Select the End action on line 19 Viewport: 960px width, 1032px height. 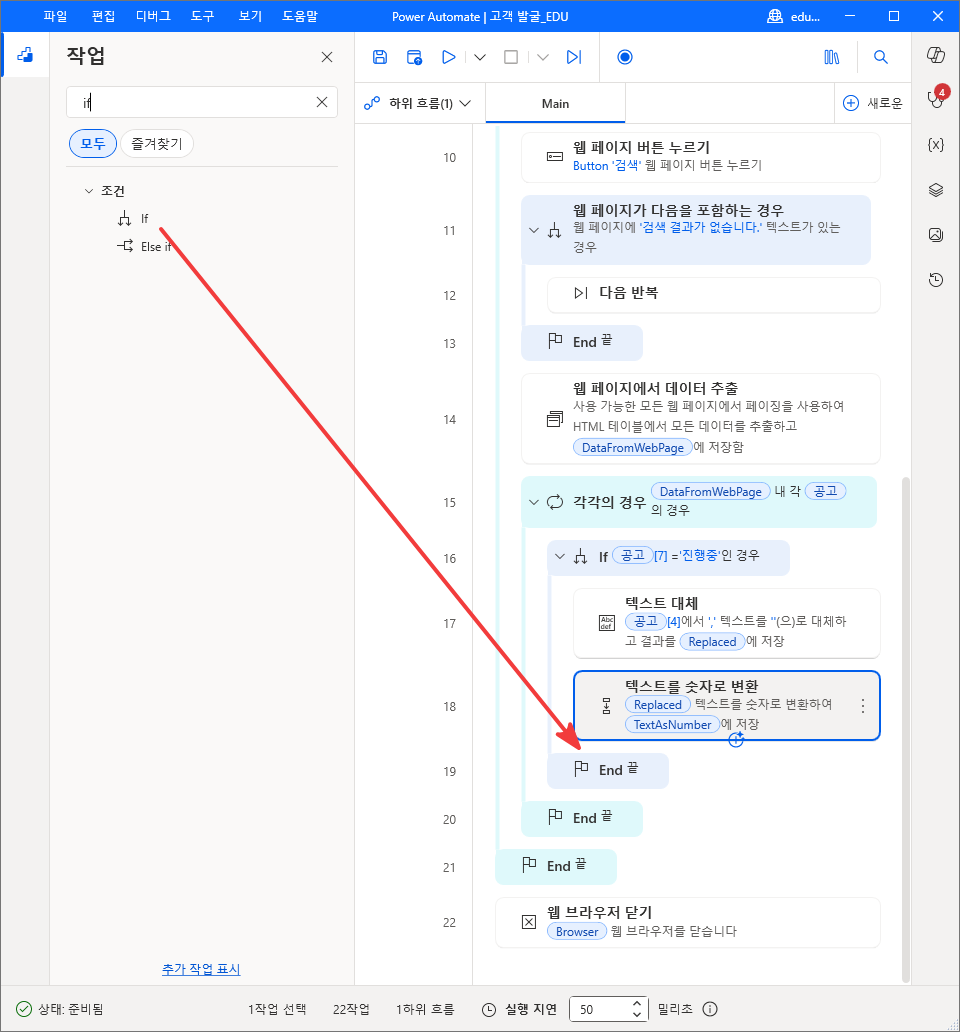608,770
